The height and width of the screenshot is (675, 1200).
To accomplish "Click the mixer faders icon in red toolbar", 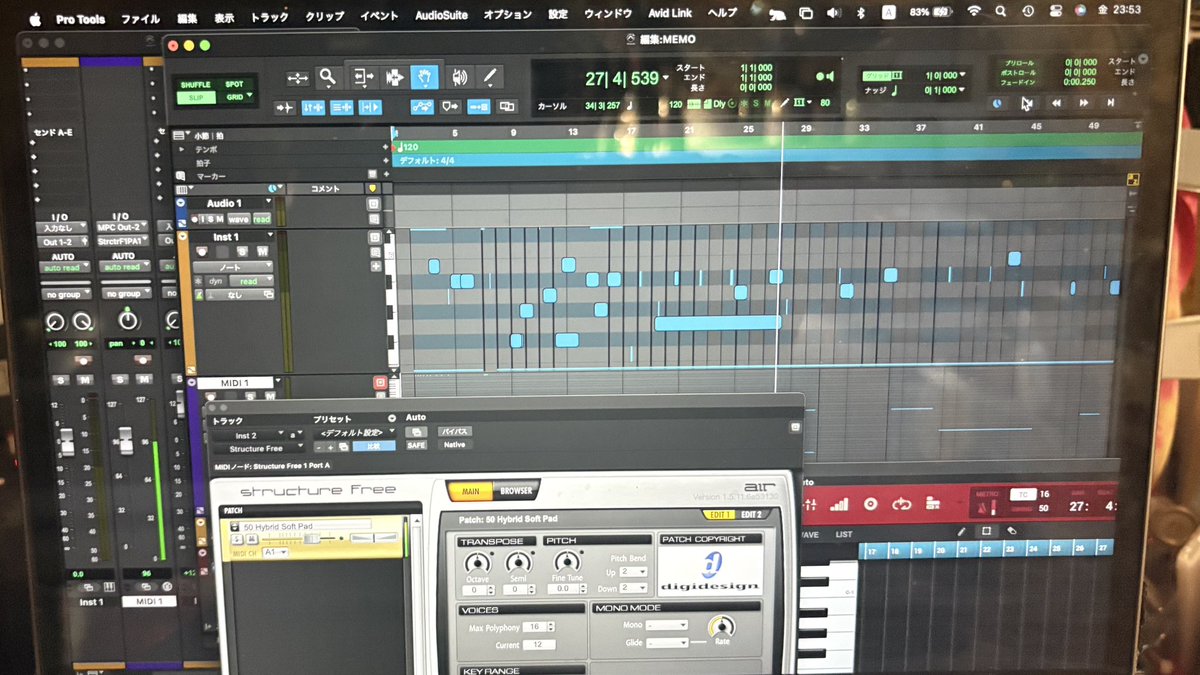I will 811,504.
